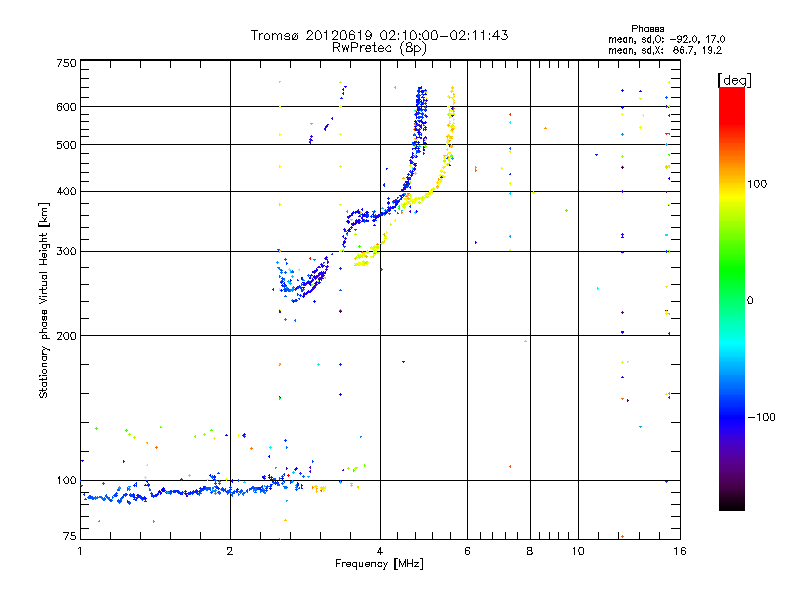This screenshot has width=800, height=600.
Task: Click the y-axis tick label '400'
Action: point(66,191)
